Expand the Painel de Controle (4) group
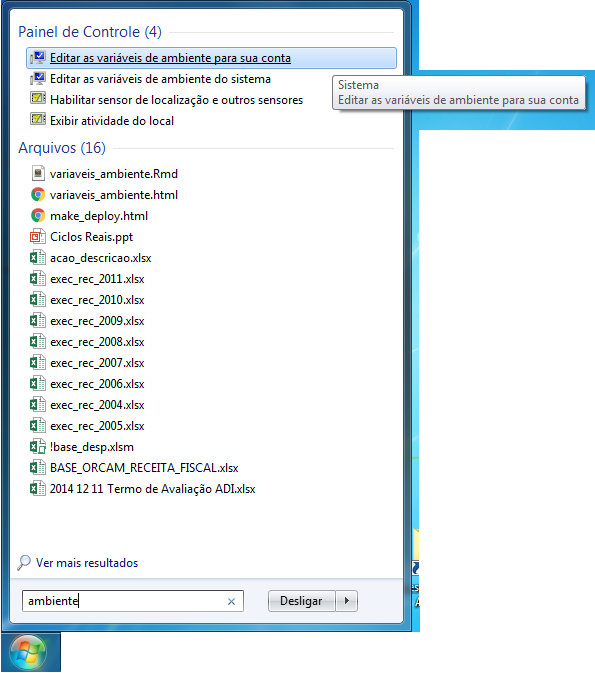 coord(90,32)
